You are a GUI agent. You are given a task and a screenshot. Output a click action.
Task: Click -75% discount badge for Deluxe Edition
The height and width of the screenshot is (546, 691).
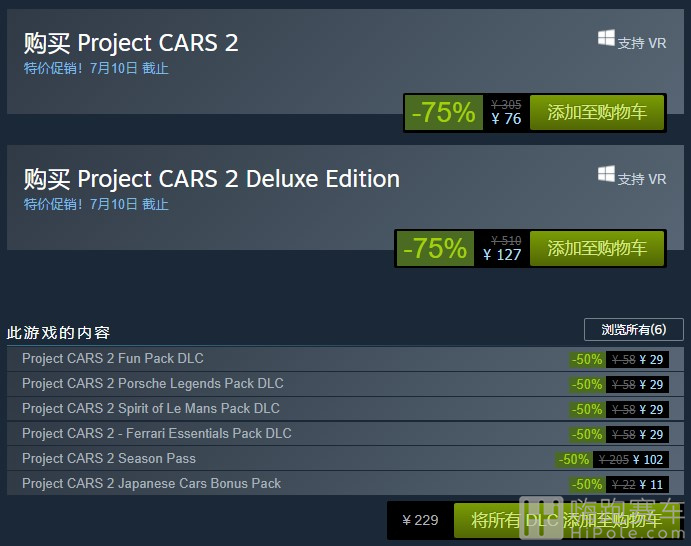(x=435, y=248)
